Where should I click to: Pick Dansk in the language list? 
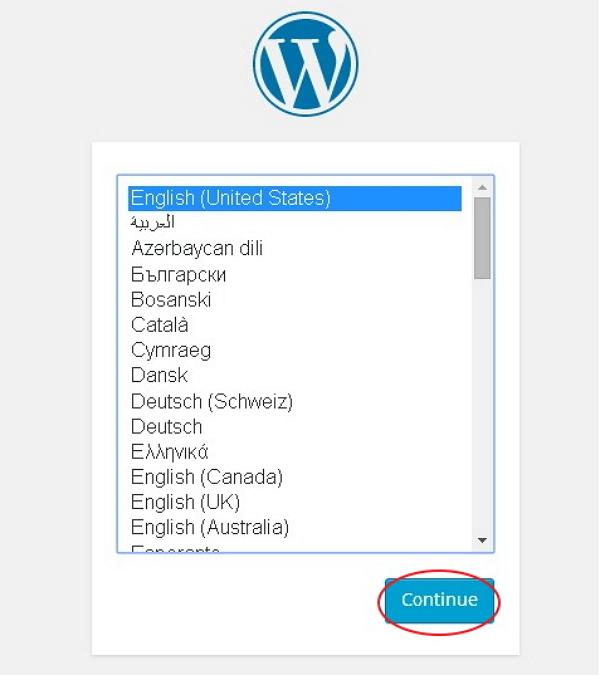[159, 376]
